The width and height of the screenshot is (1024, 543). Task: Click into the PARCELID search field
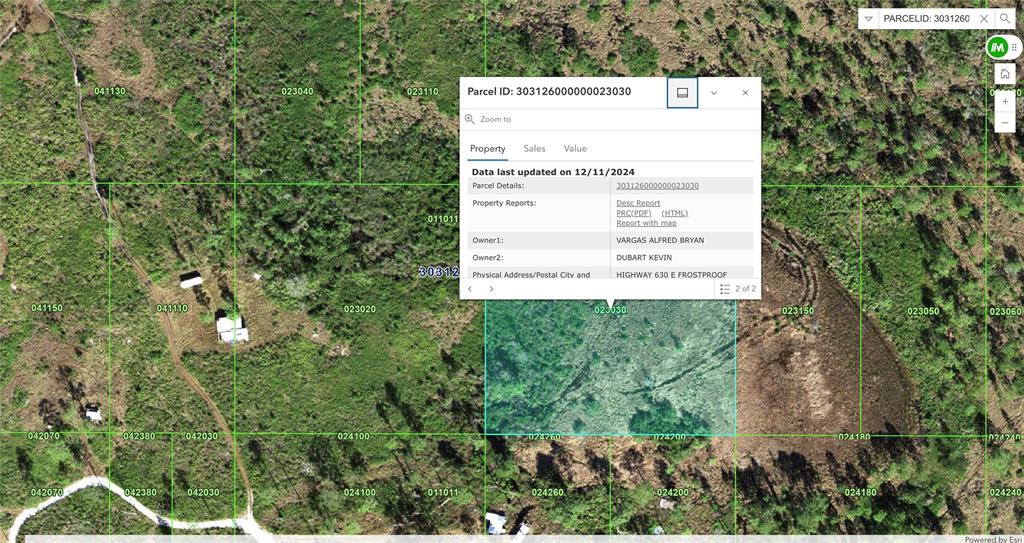[x=925, y=19]
